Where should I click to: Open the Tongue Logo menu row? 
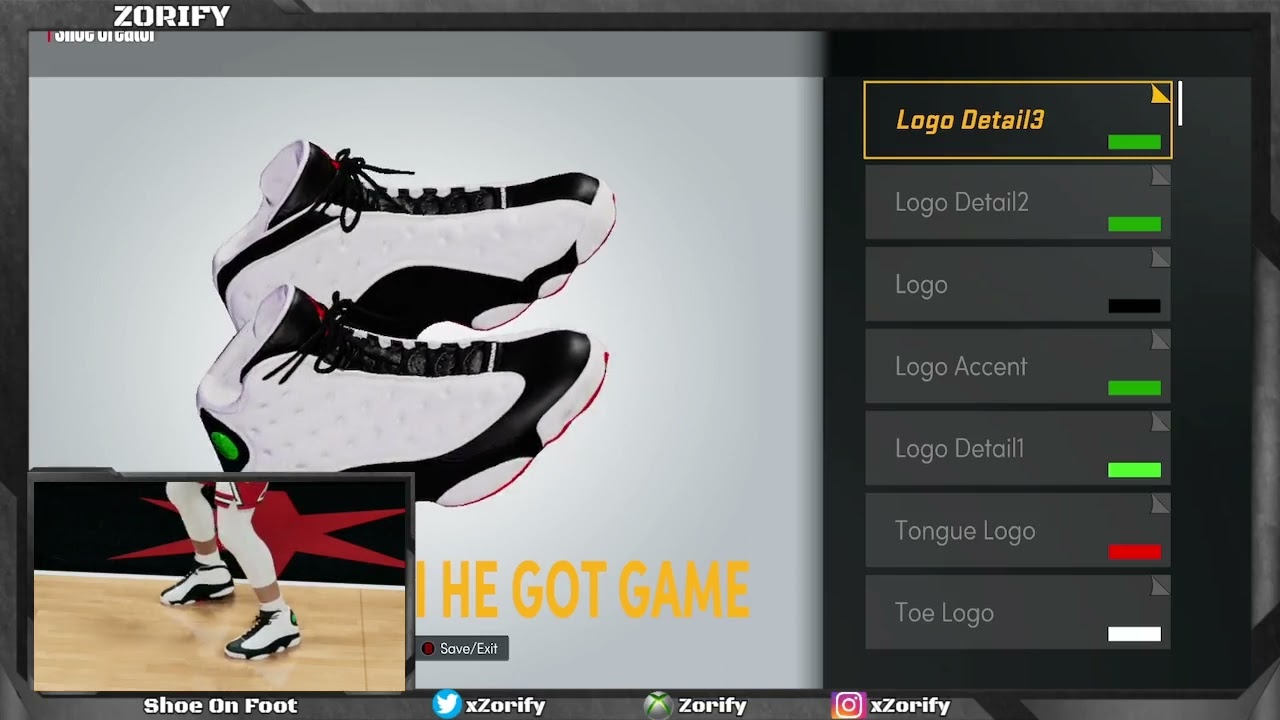[1018, 530]
